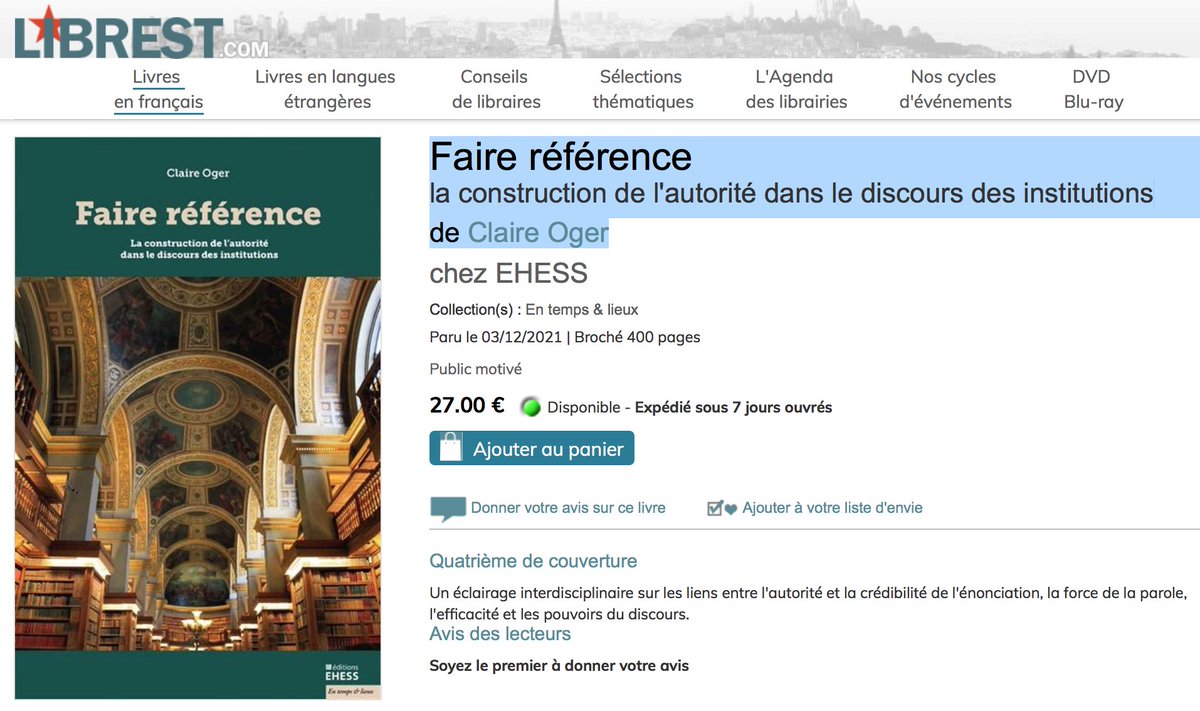Open Donner votre avis sur ce livre
This screenshot has height=711, width=1200.
point(568,508)
